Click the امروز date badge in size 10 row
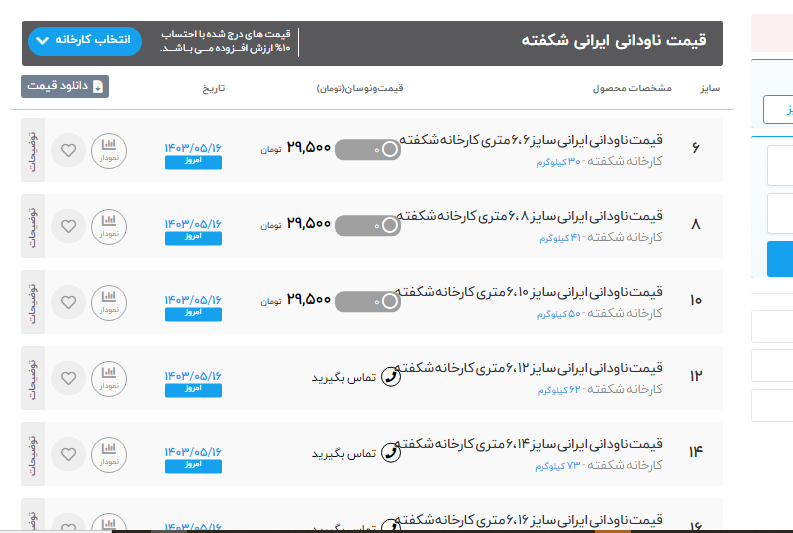The height and width of the screenshot is (533, 793). click(x=193, y=314)
